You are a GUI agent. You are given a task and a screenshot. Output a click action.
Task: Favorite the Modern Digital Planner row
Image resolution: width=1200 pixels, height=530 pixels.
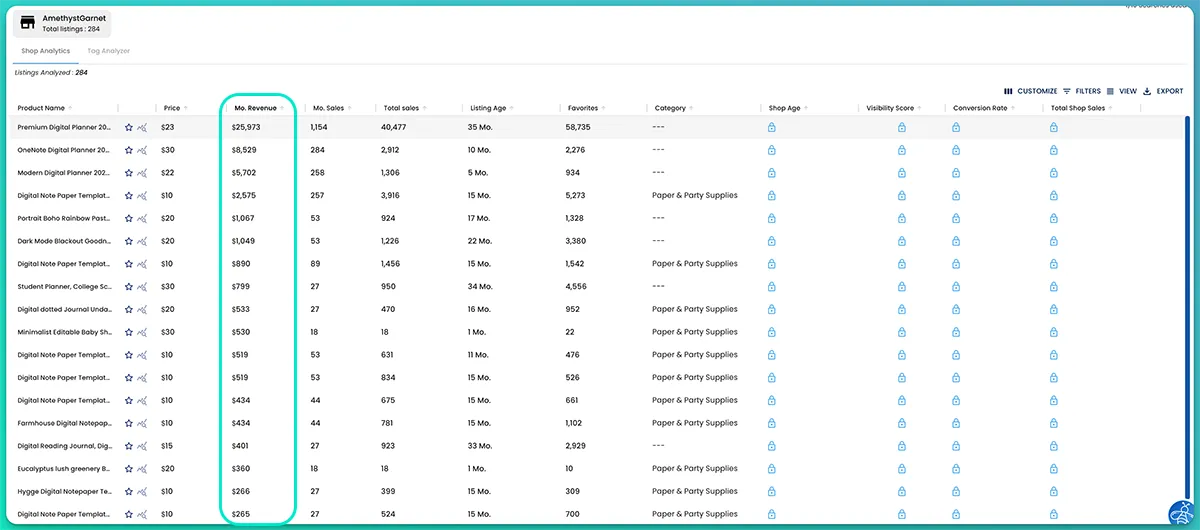(128, 173)
